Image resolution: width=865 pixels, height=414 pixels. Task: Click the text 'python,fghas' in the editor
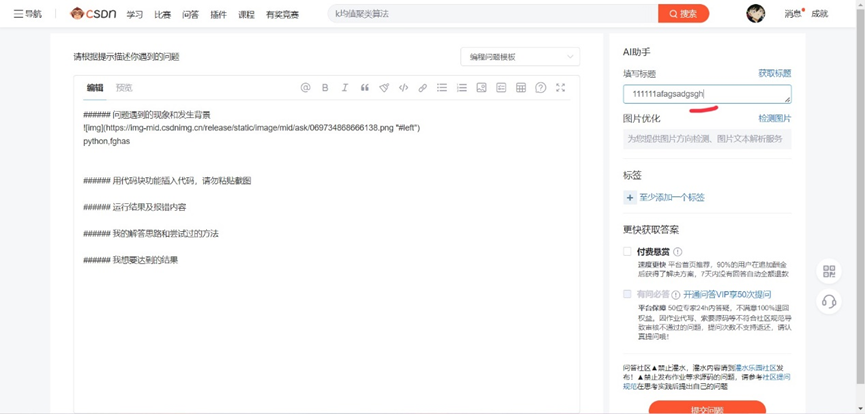tap(106, 141)
